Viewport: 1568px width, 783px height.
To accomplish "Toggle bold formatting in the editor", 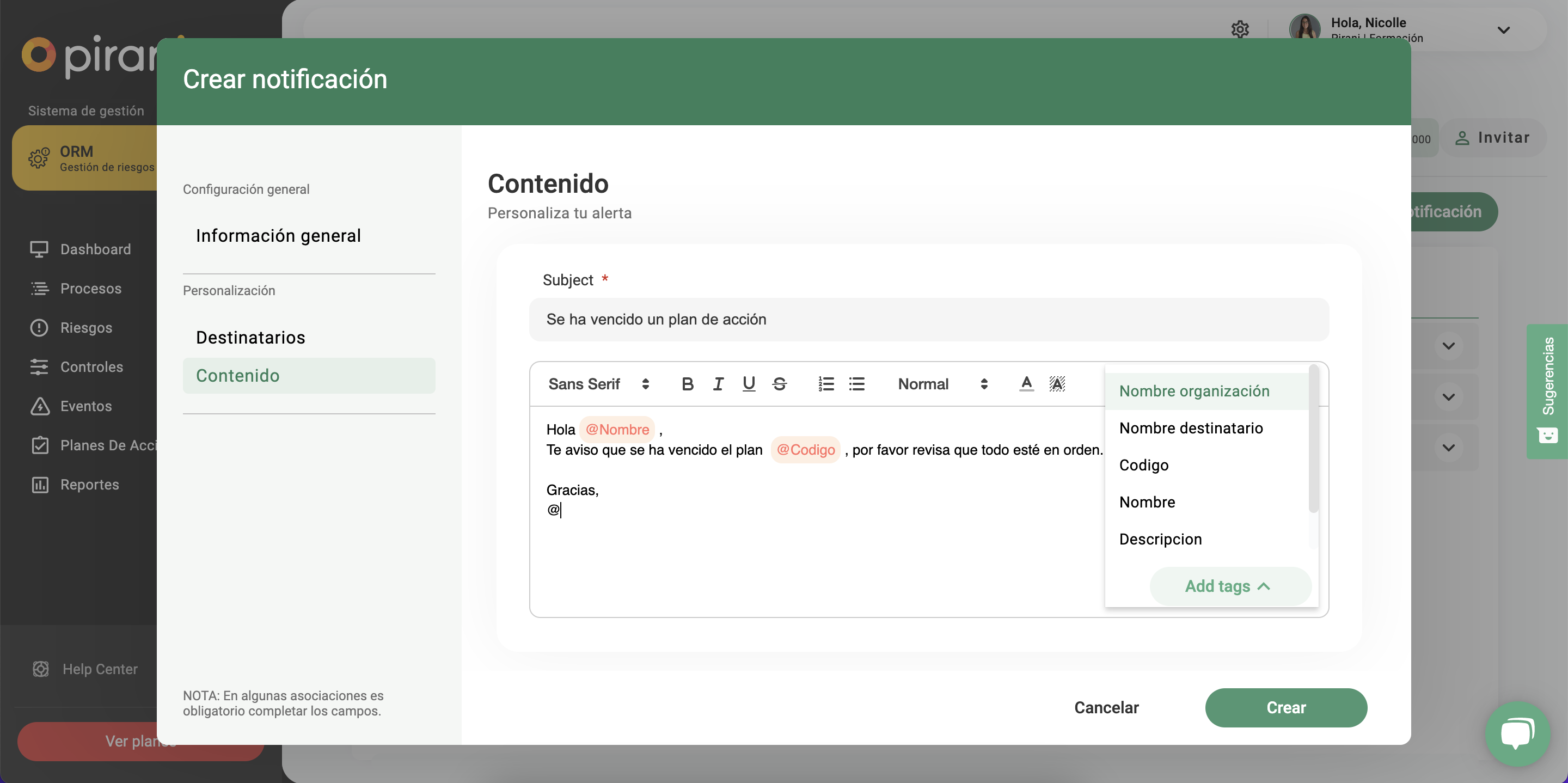I will pyautogui.click(x=688, y=383).
